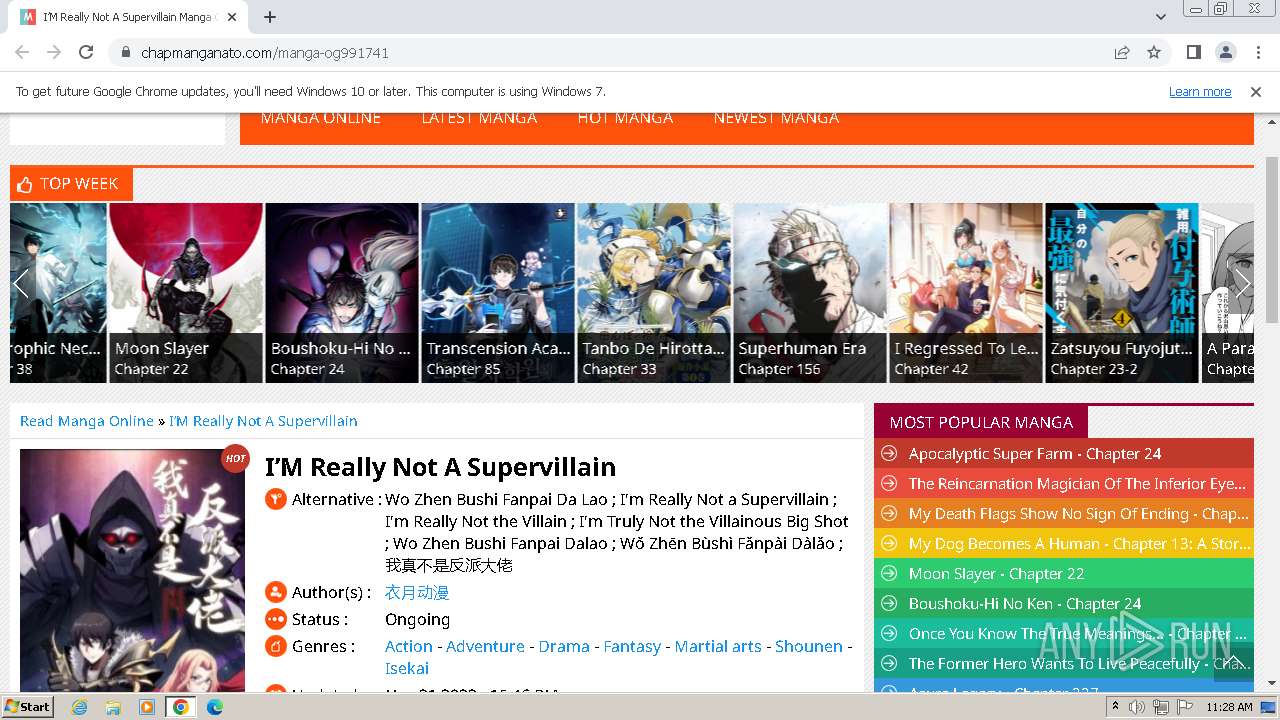The height and width of the screenshot is (720, 1280).
Task: Open the NEWEST MANGA menu item
Action: 776,118
